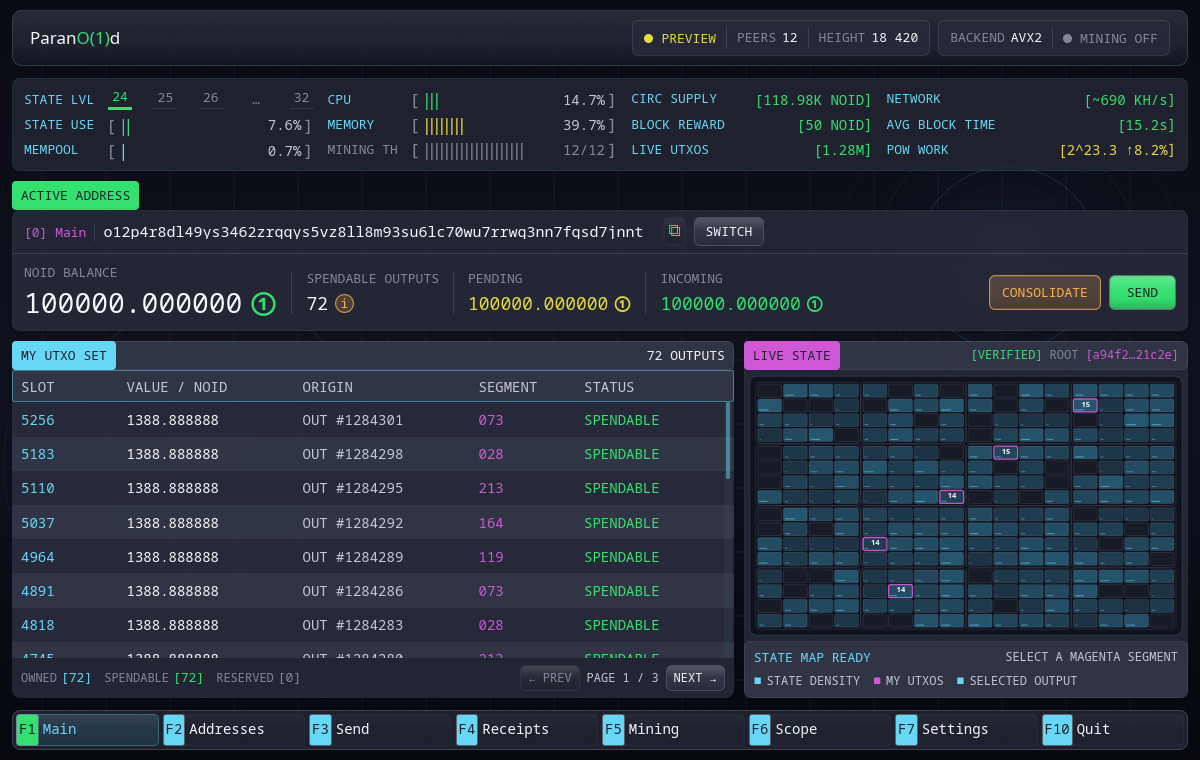Click the PREV page button
This screenshot has height=760, width=1200.
[550, 677]
